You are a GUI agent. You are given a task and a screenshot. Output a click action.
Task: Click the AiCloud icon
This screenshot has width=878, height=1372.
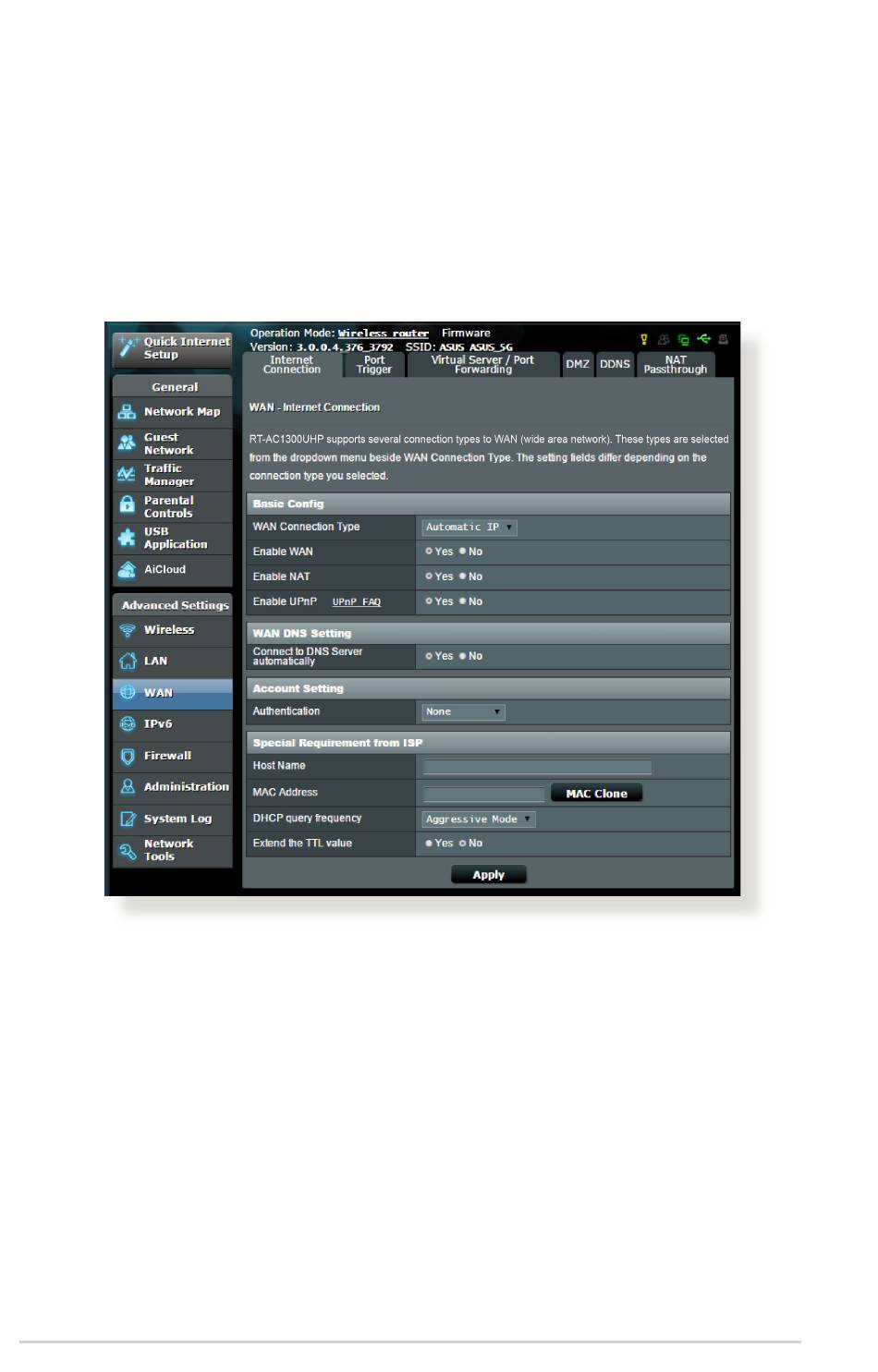coord(127,570)
